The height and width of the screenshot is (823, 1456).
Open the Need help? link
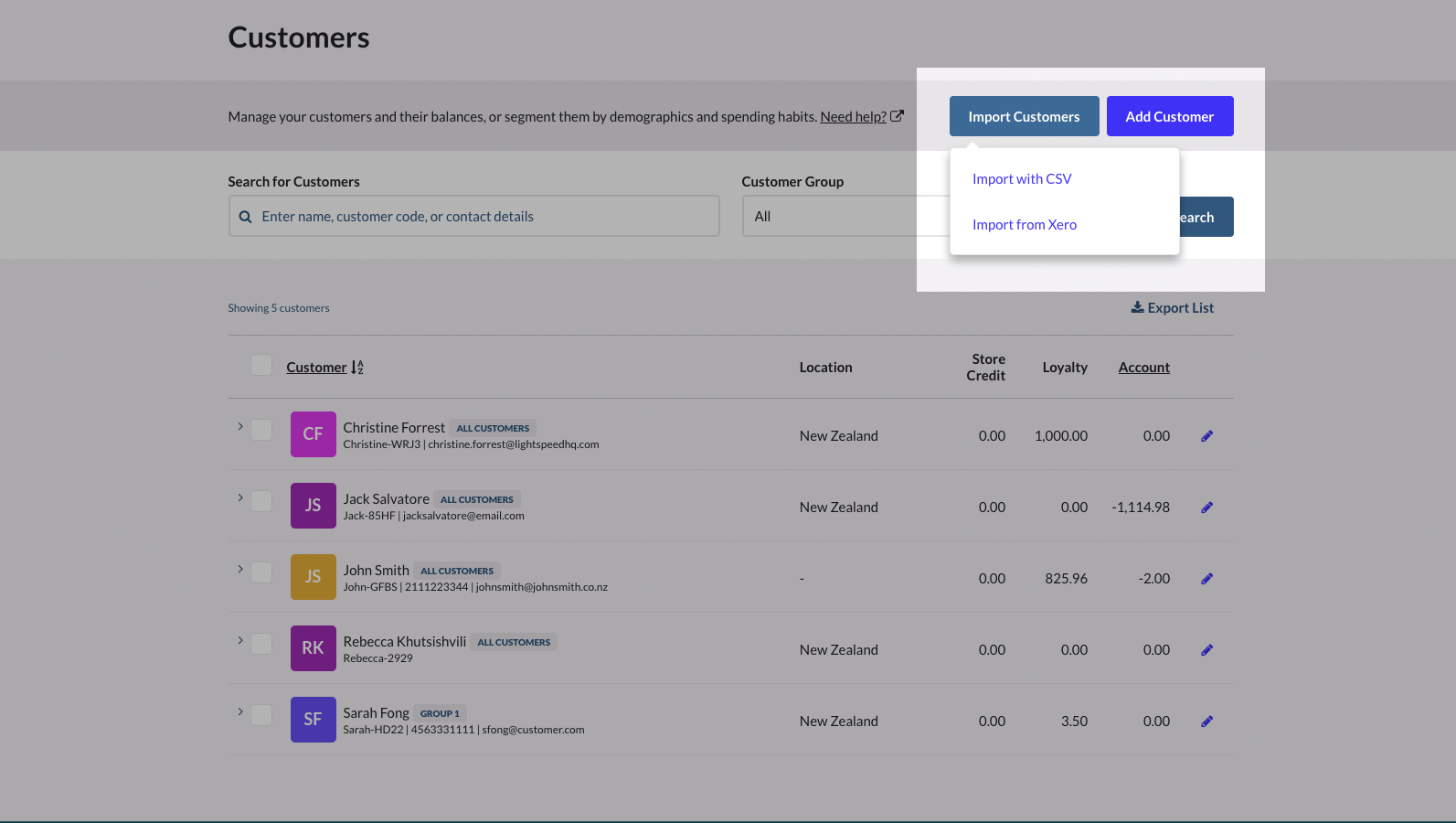(853, 117)
